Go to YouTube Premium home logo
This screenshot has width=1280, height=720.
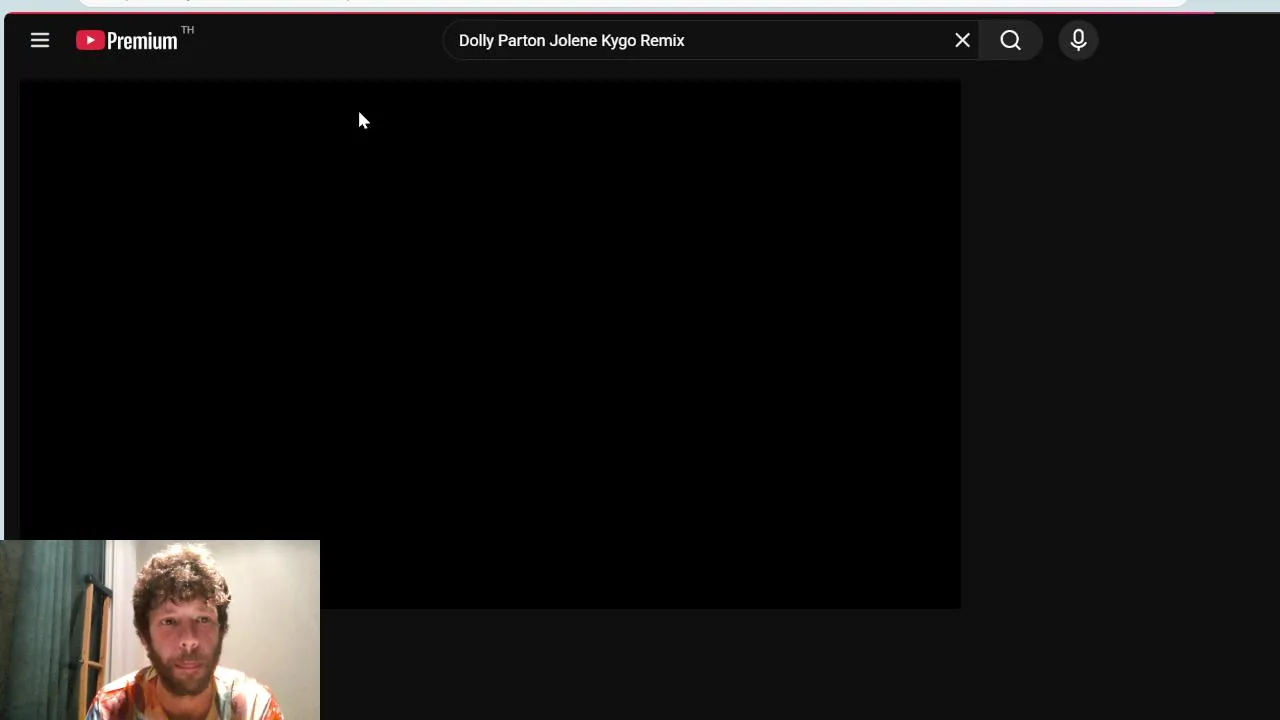coord(127,41)
